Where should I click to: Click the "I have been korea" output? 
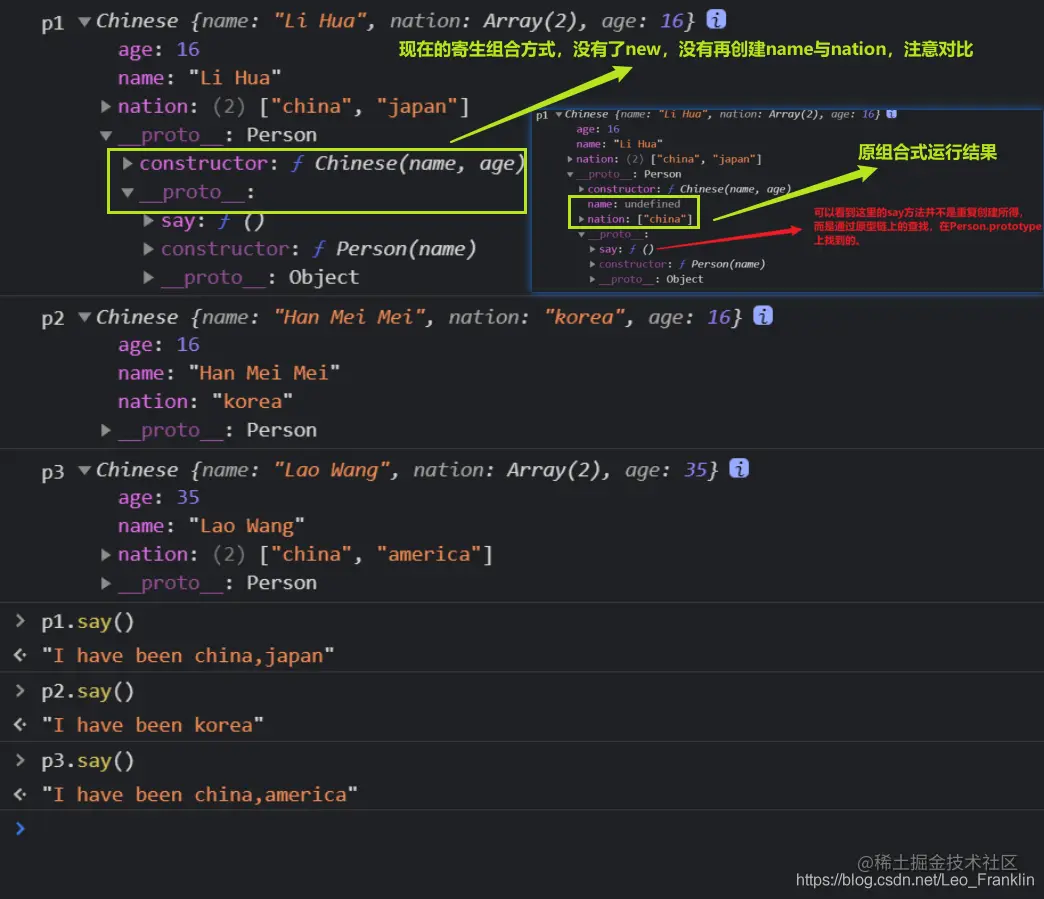[x=152, y=725]
